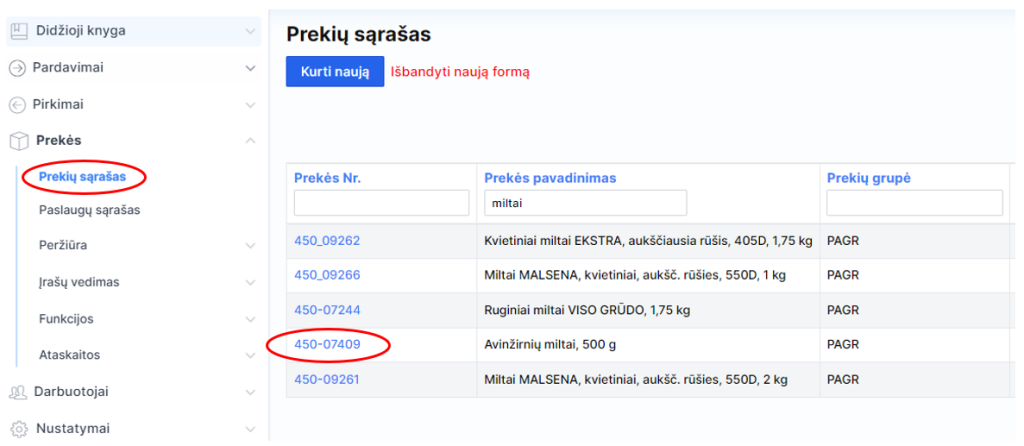
Task: Click the Pardavimai arrow icon
Action: coord(17,68)
